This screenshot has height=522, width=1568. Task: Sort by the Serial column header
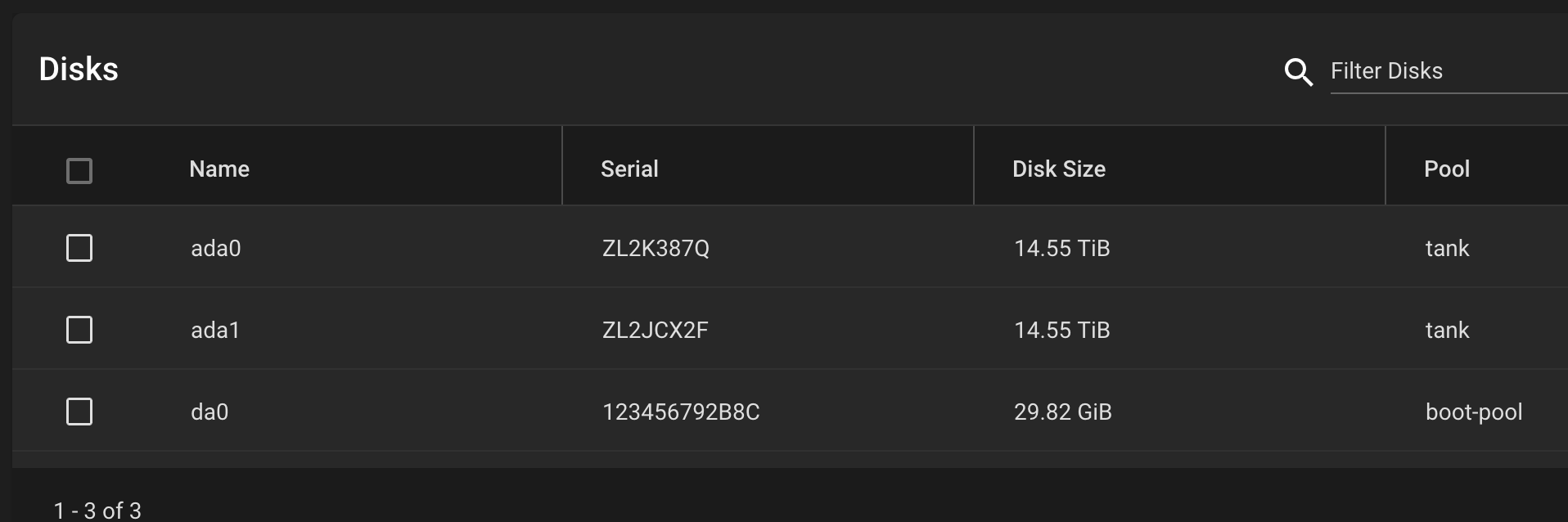629,169
